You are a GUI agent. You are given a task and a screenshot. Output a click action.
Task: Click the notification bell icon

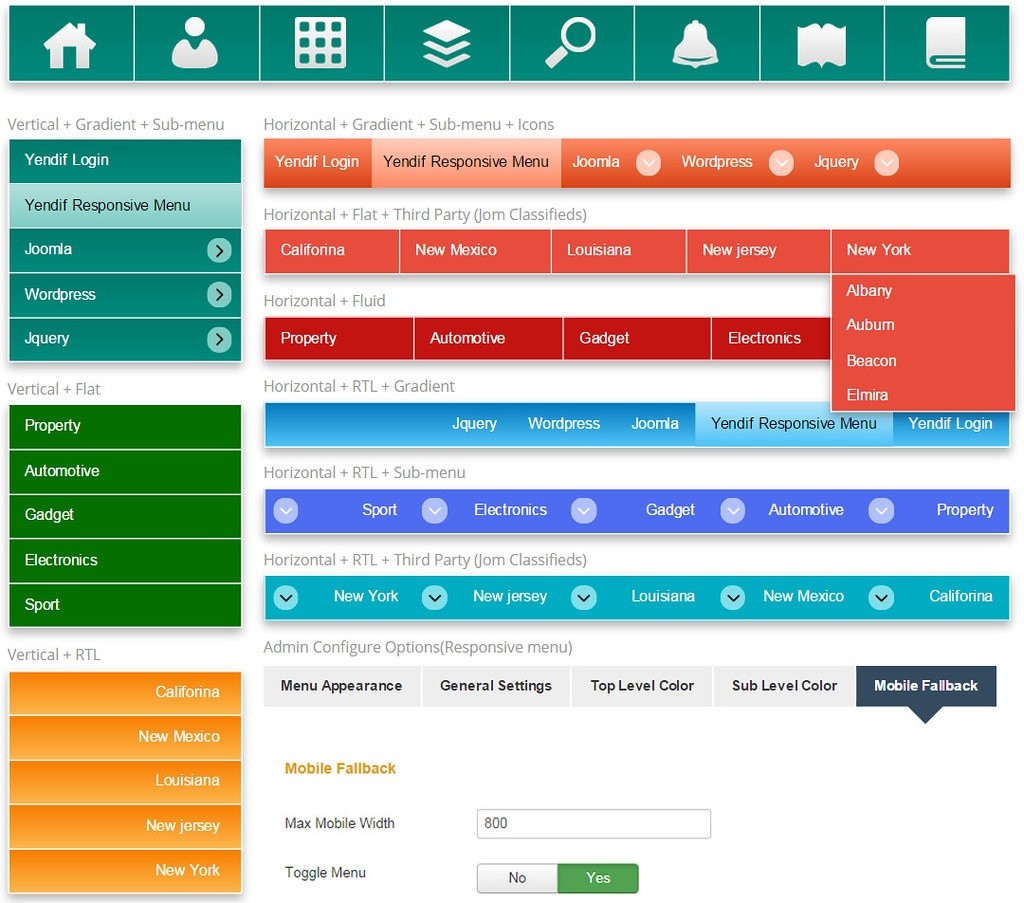[696, 43]
